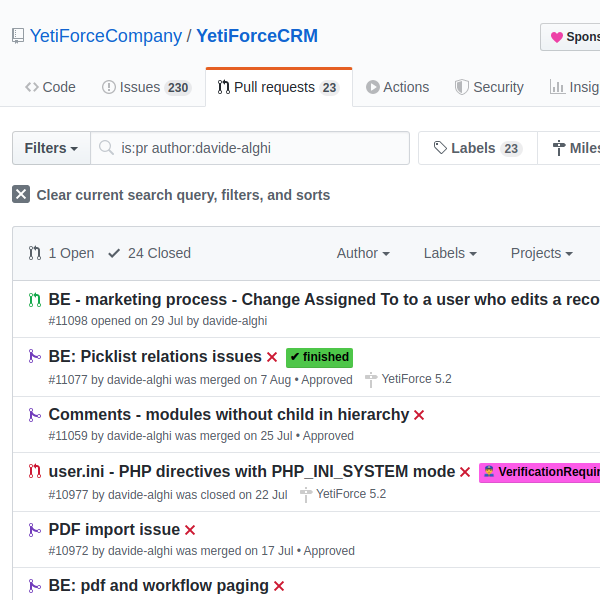Image resolution: width=600 pixels, height=600 pixels.
Task: Expand the Projects filter dropdown
Action: (x=541, y=253)
